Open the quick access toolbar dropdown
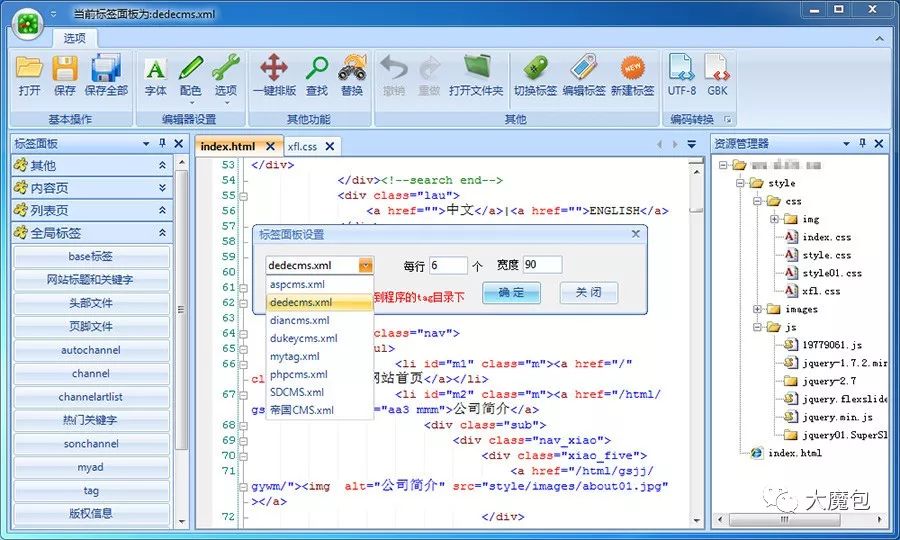The width and height of the screenshot is (900, 540). (53, 13)
